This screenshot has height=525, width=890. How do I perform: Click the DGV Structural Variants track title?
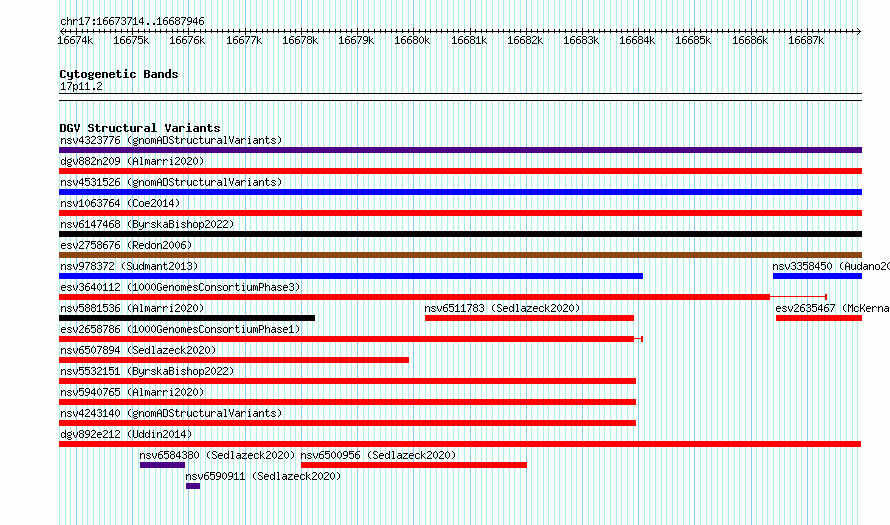[x=140, y=128]
